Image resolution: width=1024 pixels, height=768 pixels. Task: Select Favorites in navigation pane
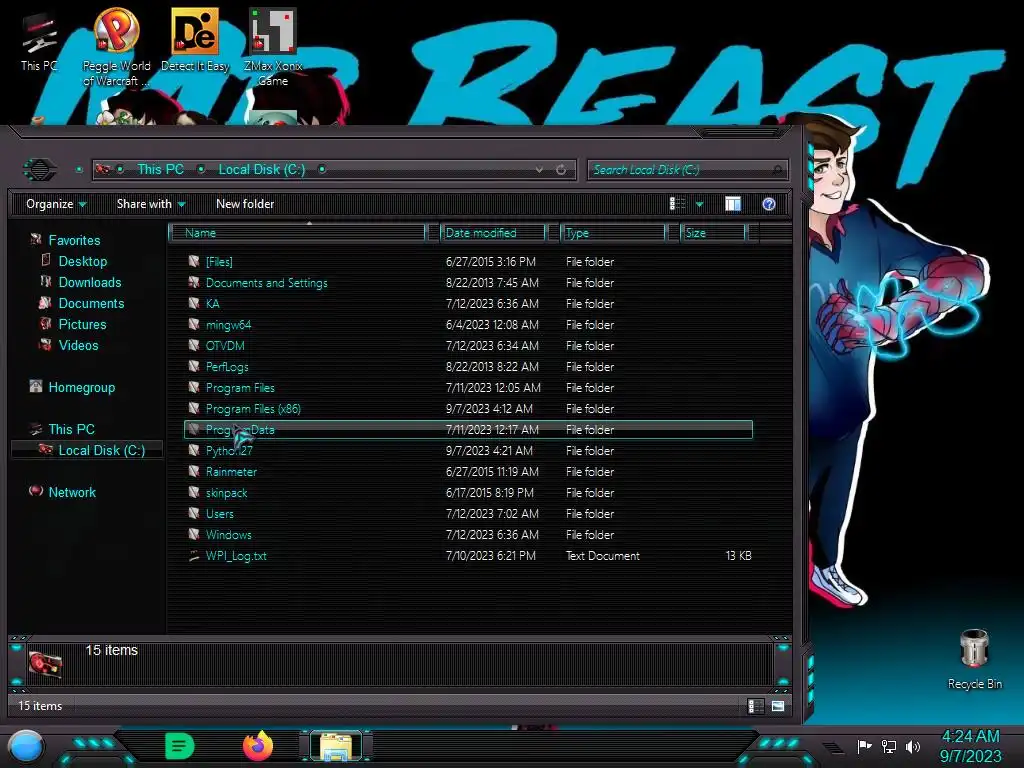pyautogui.click(x=74, y=240)
